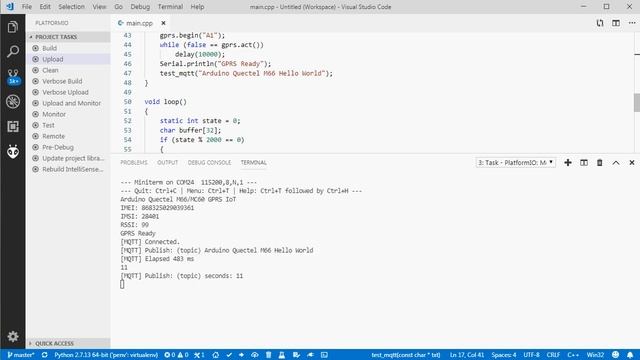Open the File menu
Viewport: 640px width, 360px height.
[x=27, y=7]
